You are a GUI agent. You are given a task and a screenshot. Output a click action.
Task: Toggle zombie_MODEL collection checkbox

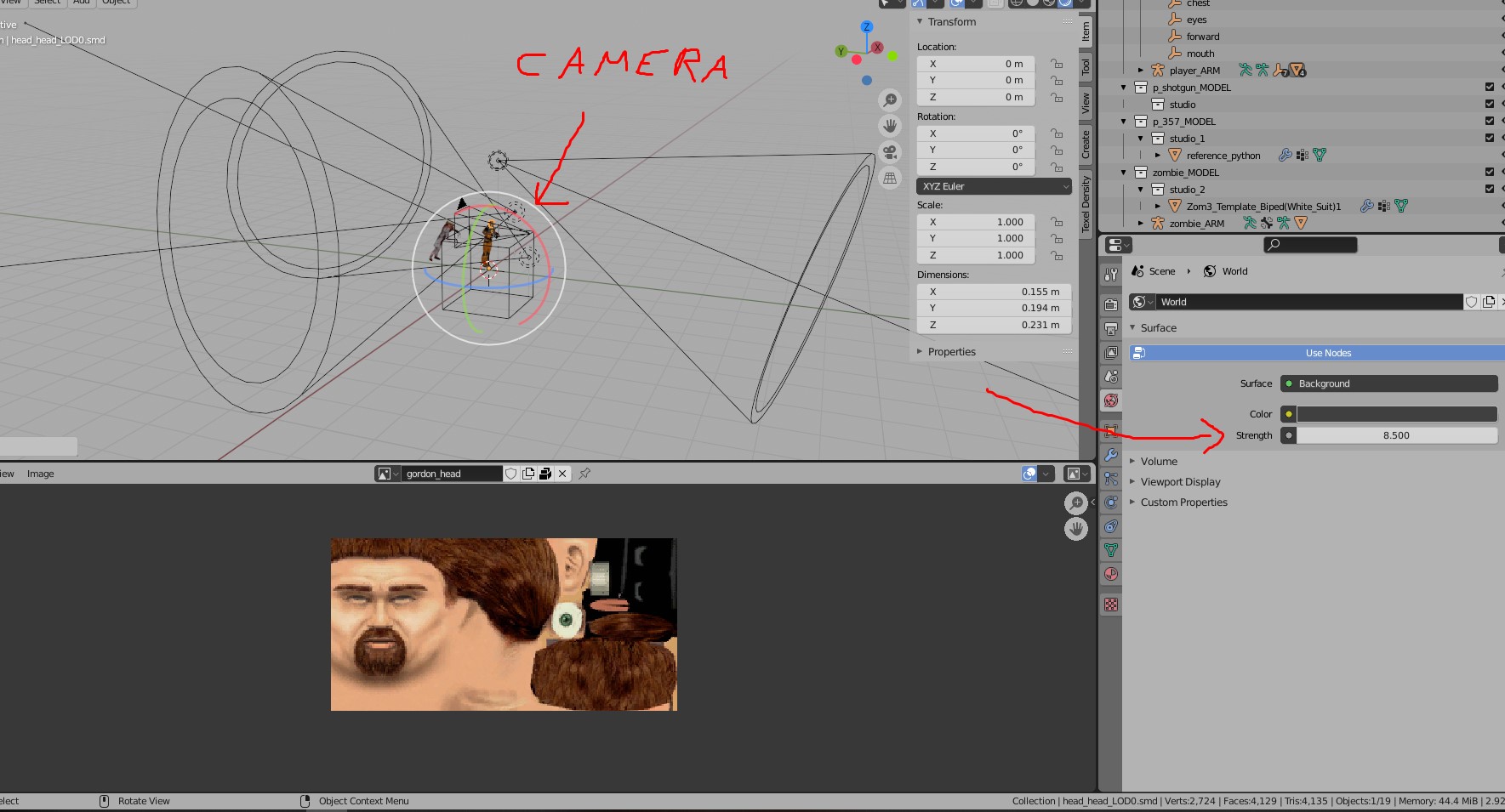pyautogui.click(x=1490, y=172)
